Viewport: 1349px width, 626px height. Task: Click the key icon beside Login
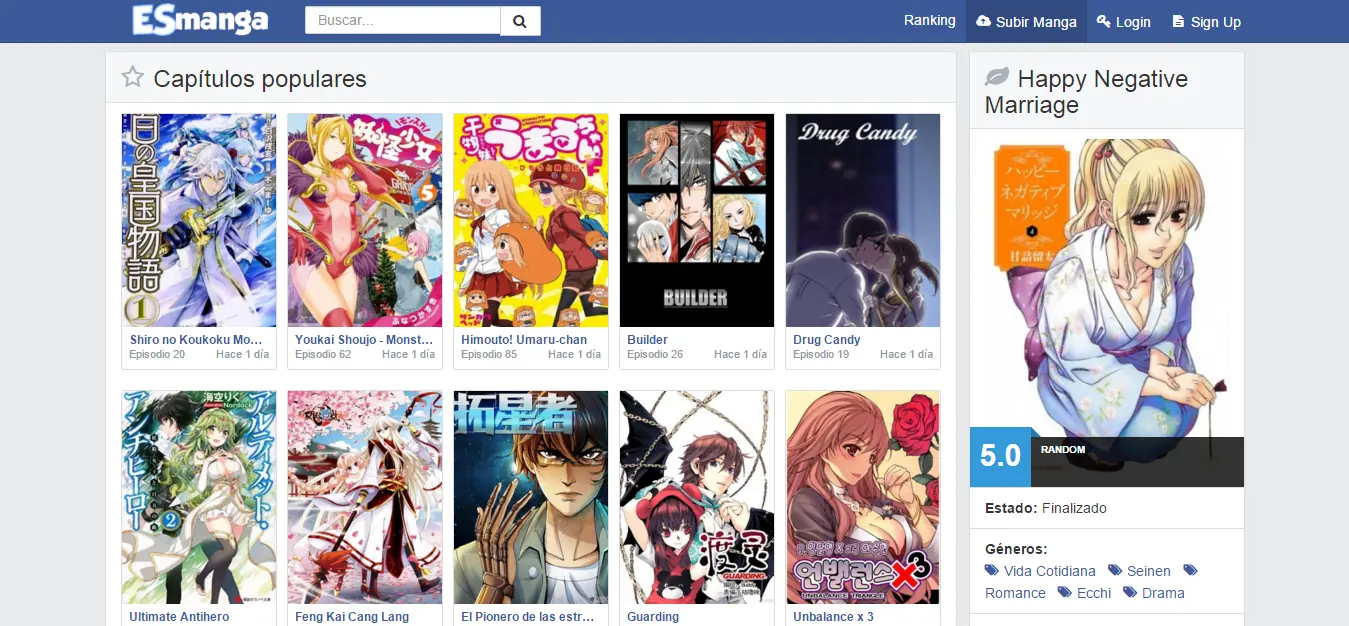tap(1104, 21)
